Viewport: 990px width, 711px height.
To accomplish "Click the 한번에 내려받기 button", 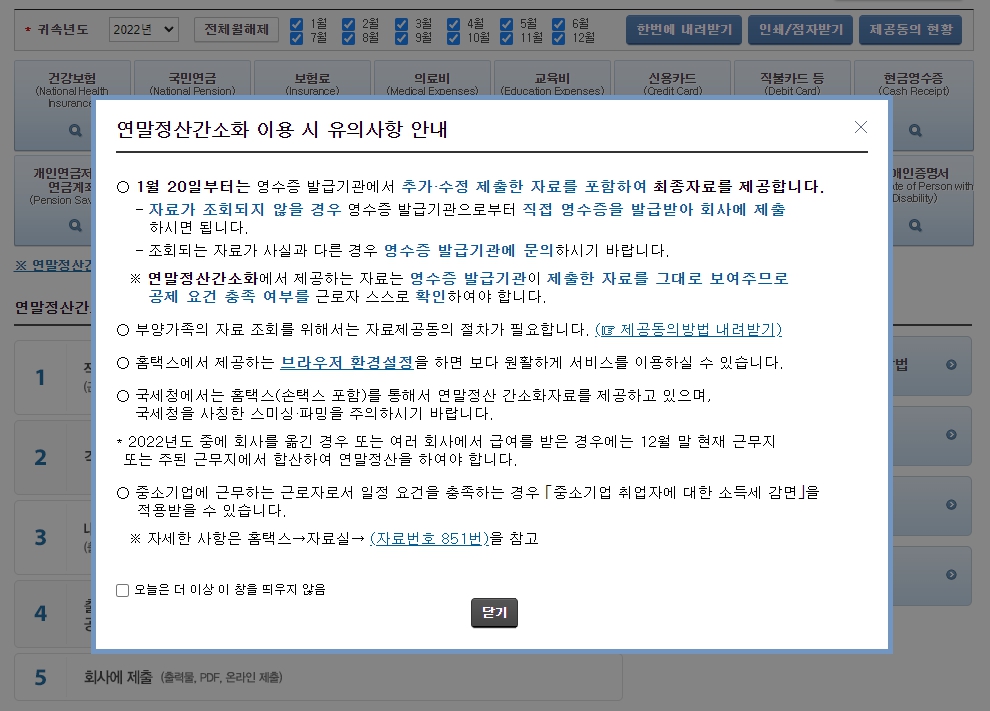I will coord(684,30).
